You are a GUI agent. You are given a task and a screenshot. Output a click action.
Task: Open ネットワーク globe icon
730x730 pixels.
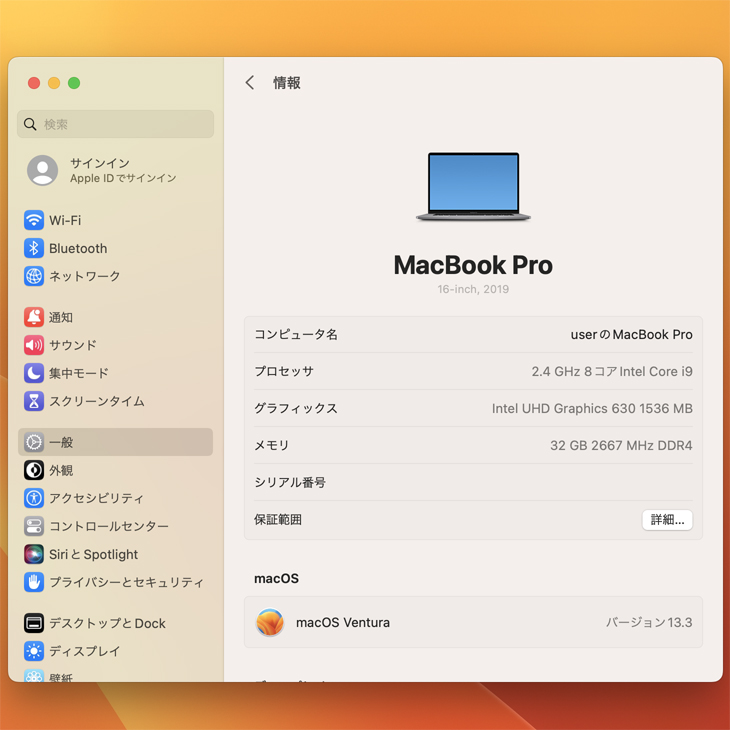coord(34,276)
